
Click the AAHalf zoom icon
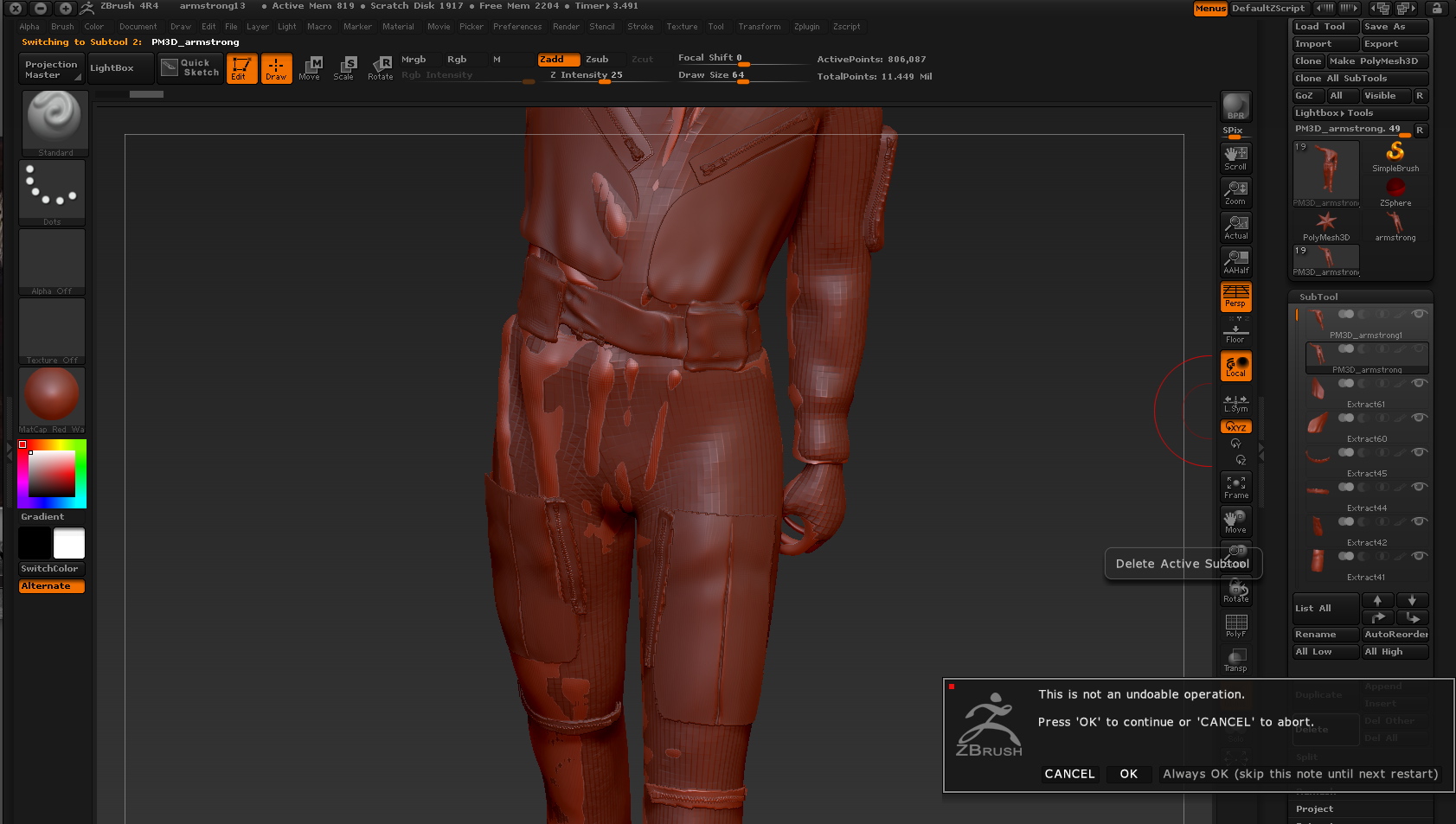click(x=1235, y=262)
